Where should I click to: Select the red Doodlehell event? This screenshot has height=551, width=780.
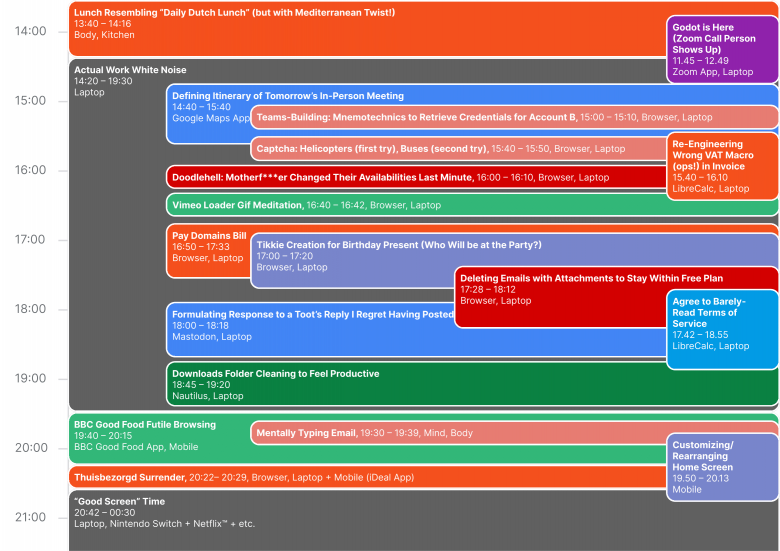(x=400, y=177)
